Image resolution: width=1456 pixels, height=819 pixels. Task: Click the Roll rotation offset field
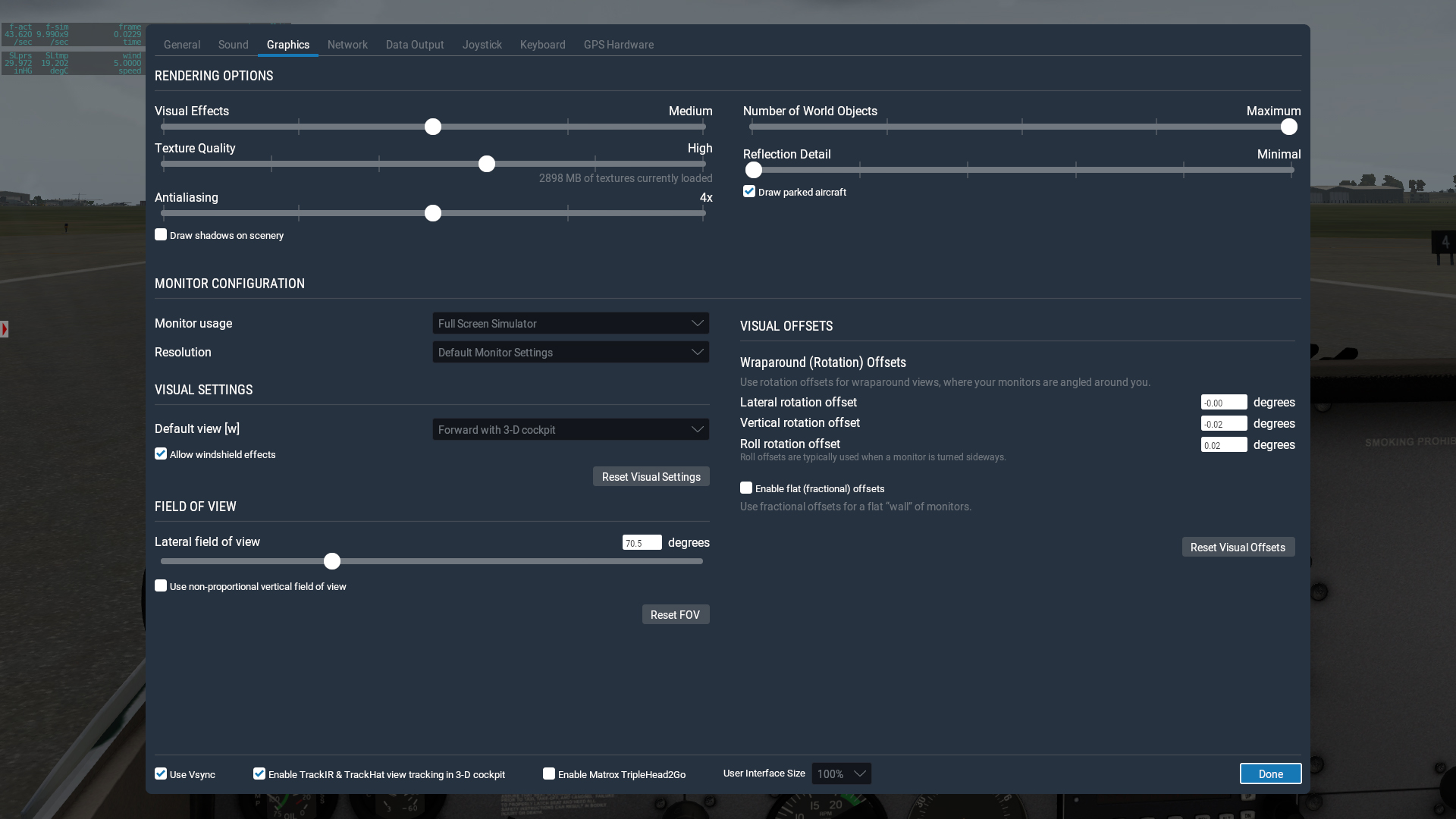tap(1223, 445)
